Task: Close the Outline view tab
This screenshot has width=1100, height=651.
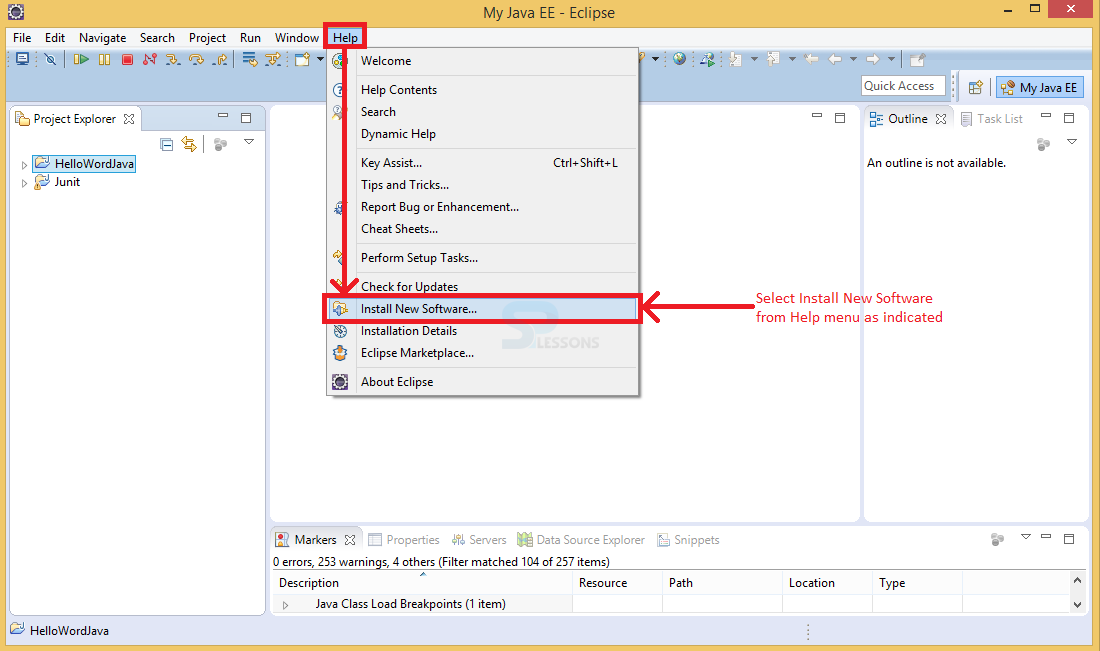Action: point(941,119)
